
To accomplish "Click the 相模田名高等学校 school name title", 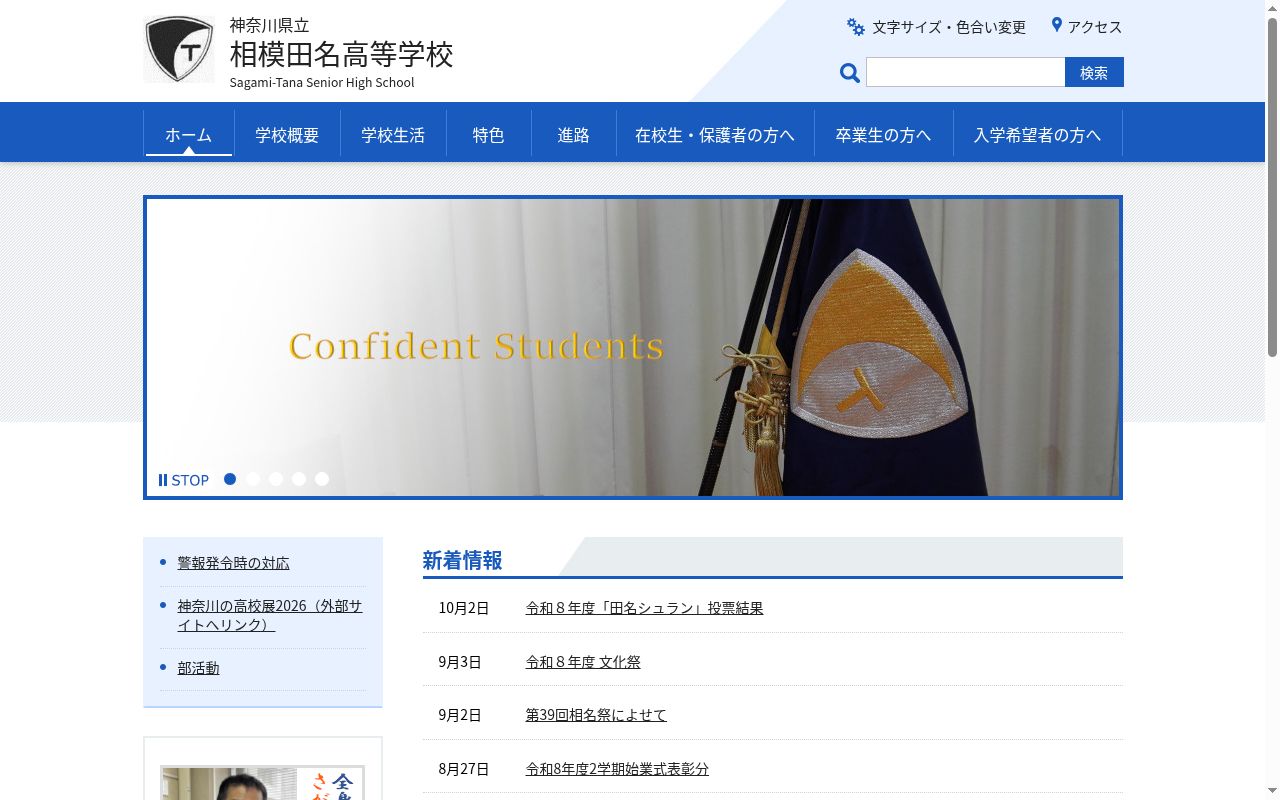I will tap(341, 54).
